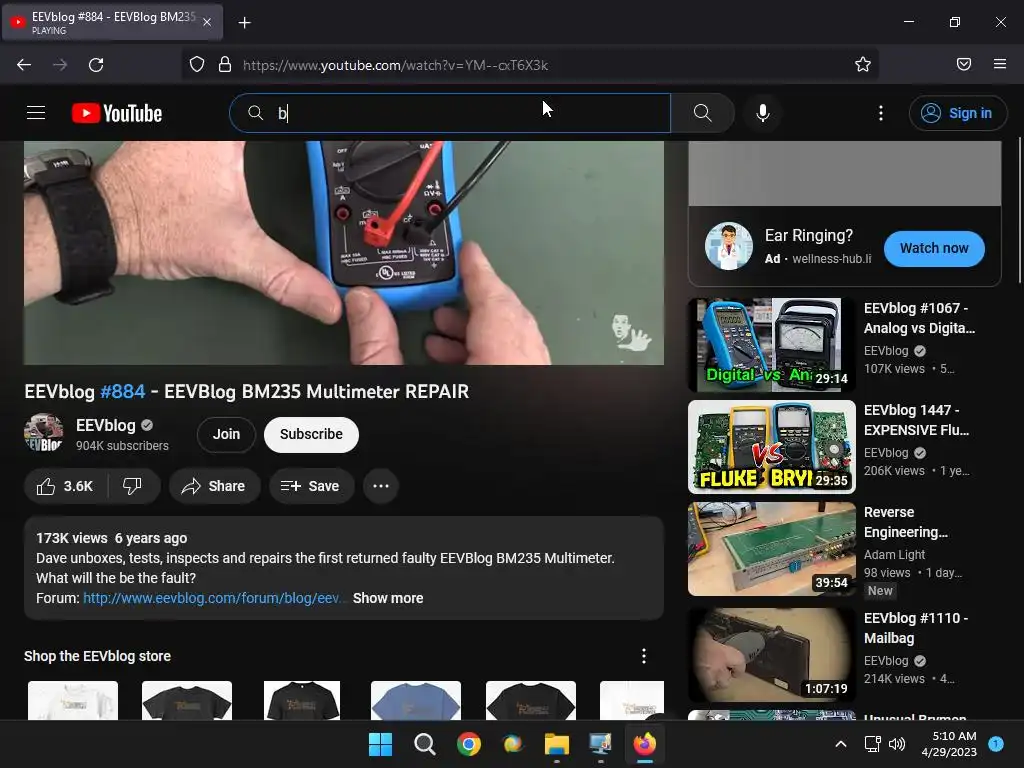This screenshot has width=1024, height=768.
Task: Dislike the video with thumbs down
Action: [x=133, y=486]
